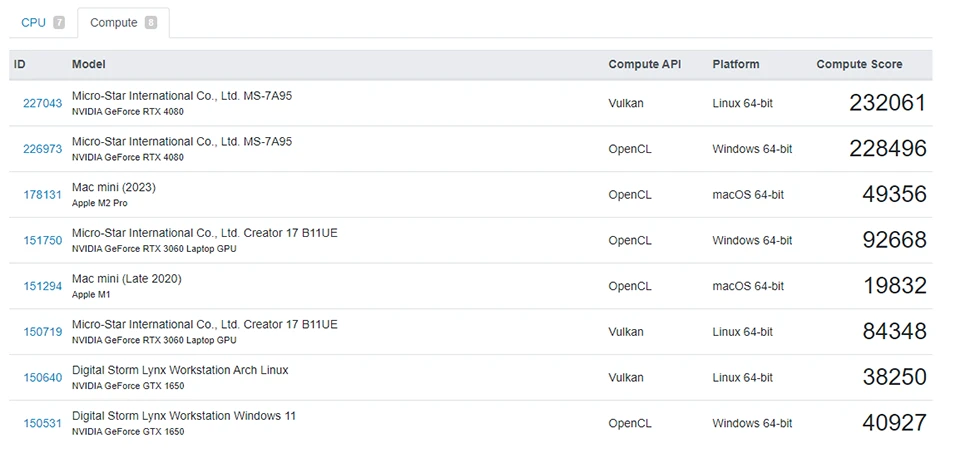Click the Platform column header
Viewport: 960px width, 458px height.
(735, 64)
